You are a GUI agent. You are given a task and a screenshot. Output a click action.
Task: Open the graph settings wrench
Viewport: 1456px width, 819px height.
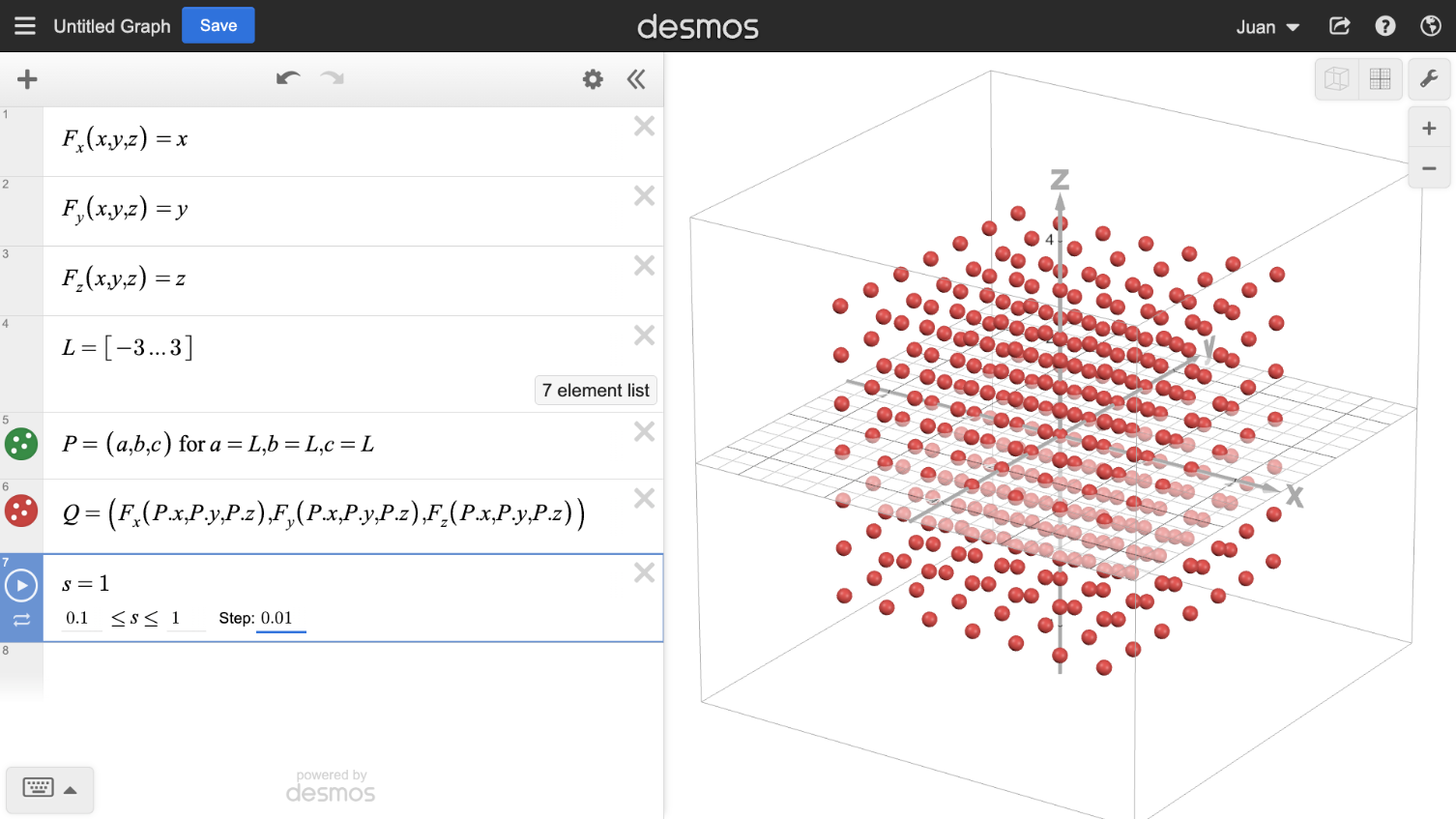(1429, 79)
